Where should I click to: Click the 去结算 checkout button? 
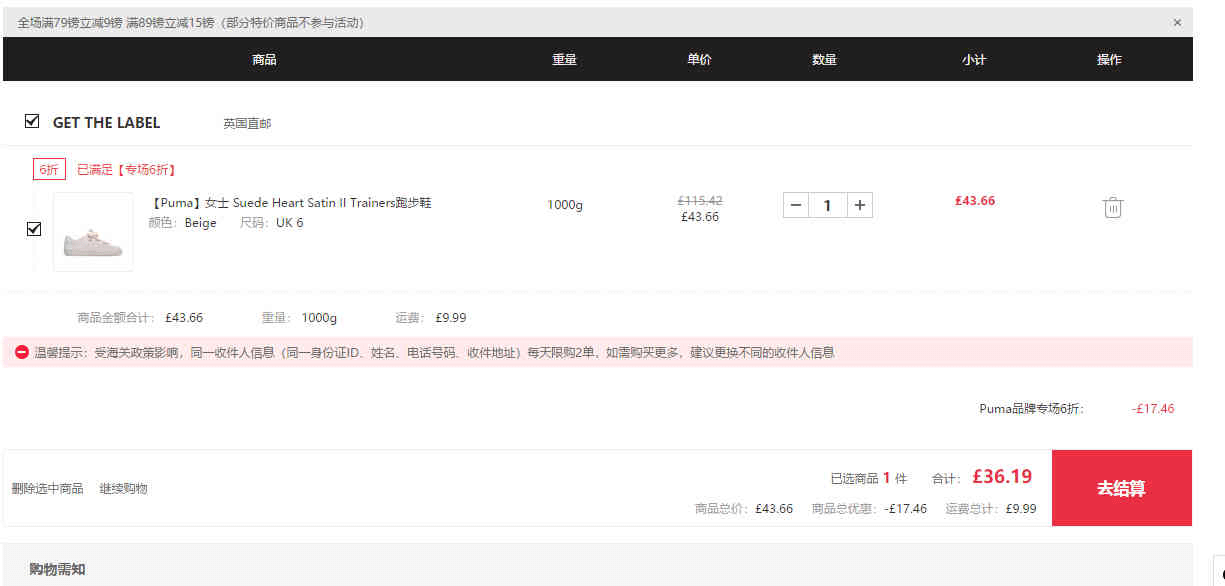1121,488
